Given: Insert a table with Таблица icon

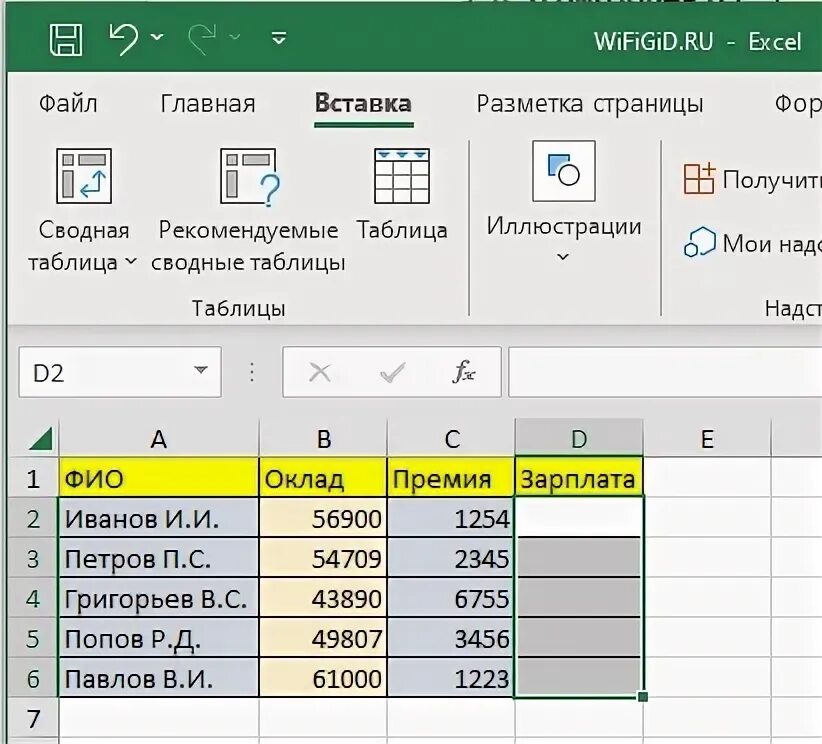Looking at the screenshot, I should coord(402,176).
